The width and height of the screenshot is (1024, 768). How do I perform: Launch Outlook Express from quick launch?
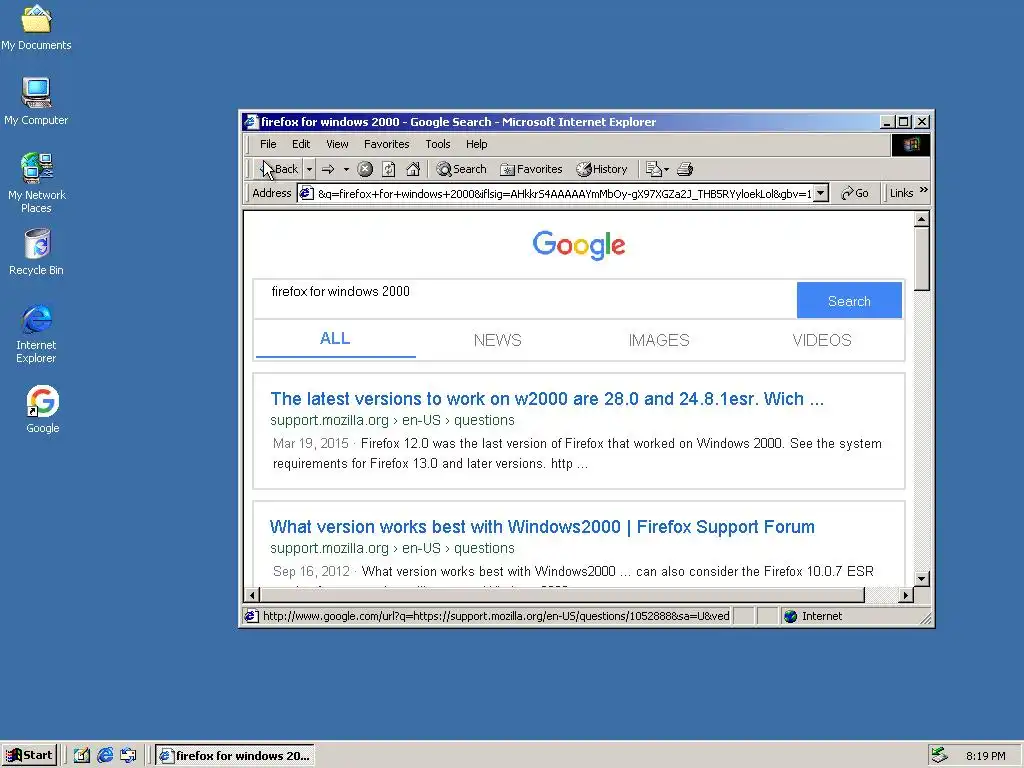pos(129,756)
